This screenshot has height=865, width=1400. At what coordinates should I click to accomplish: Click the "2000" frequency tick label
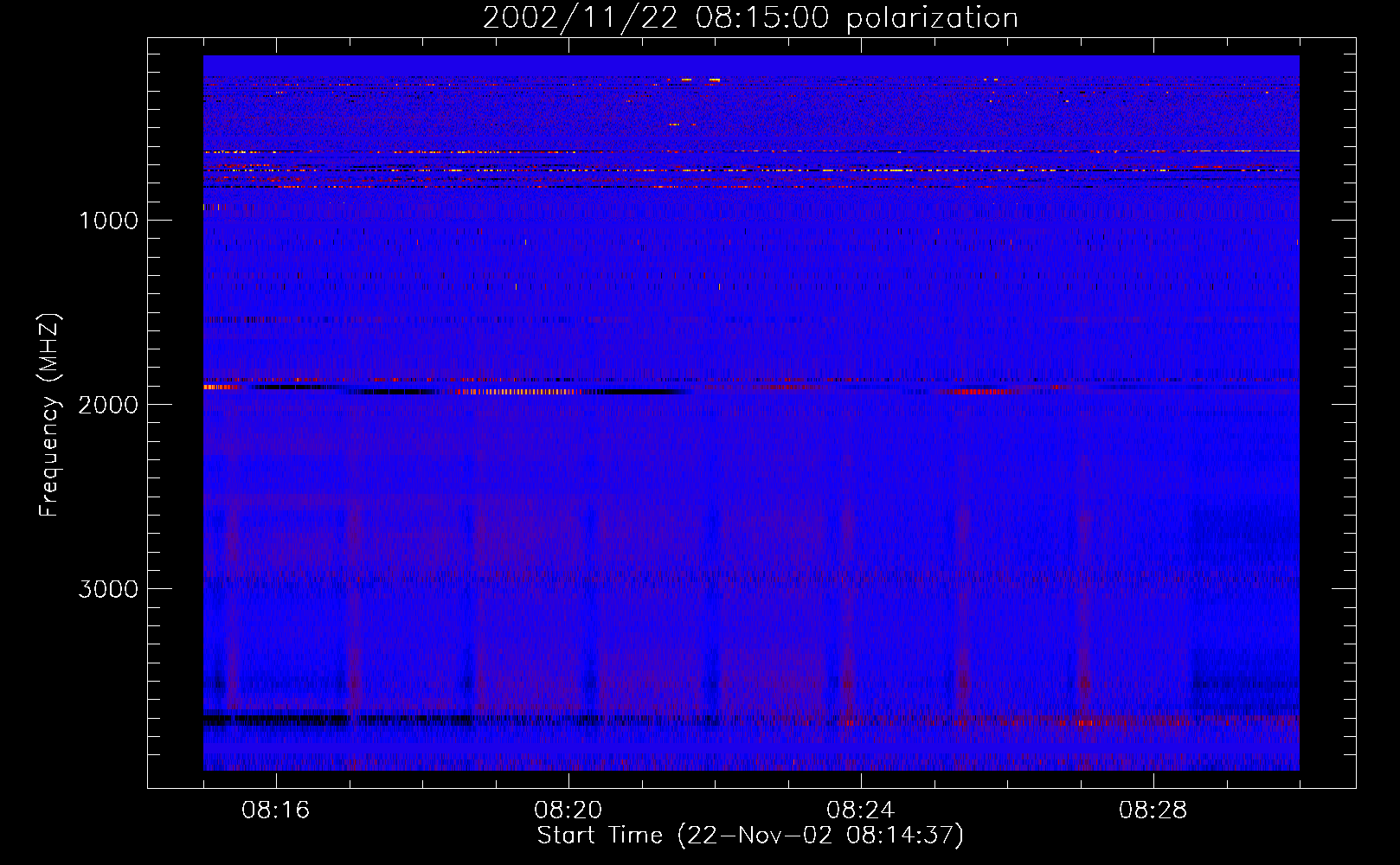pyautogui.click(x=108, y=405)
